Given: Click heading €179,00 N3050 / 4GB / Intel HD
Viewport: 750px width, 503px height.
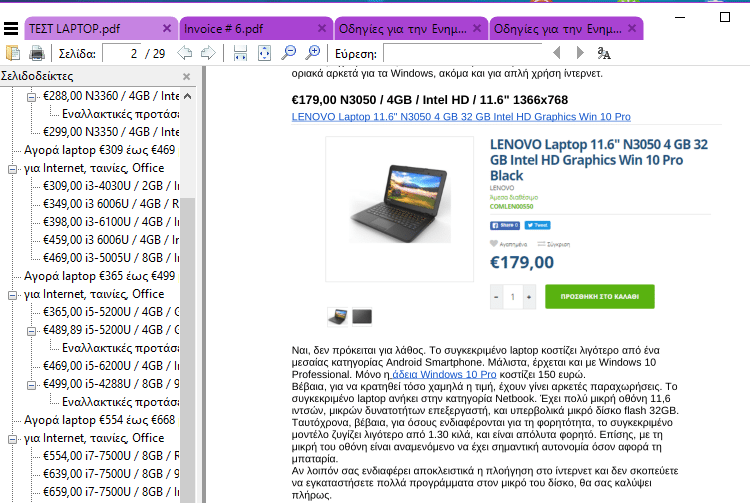Looking at the screenshot, I should coord(430,100).
